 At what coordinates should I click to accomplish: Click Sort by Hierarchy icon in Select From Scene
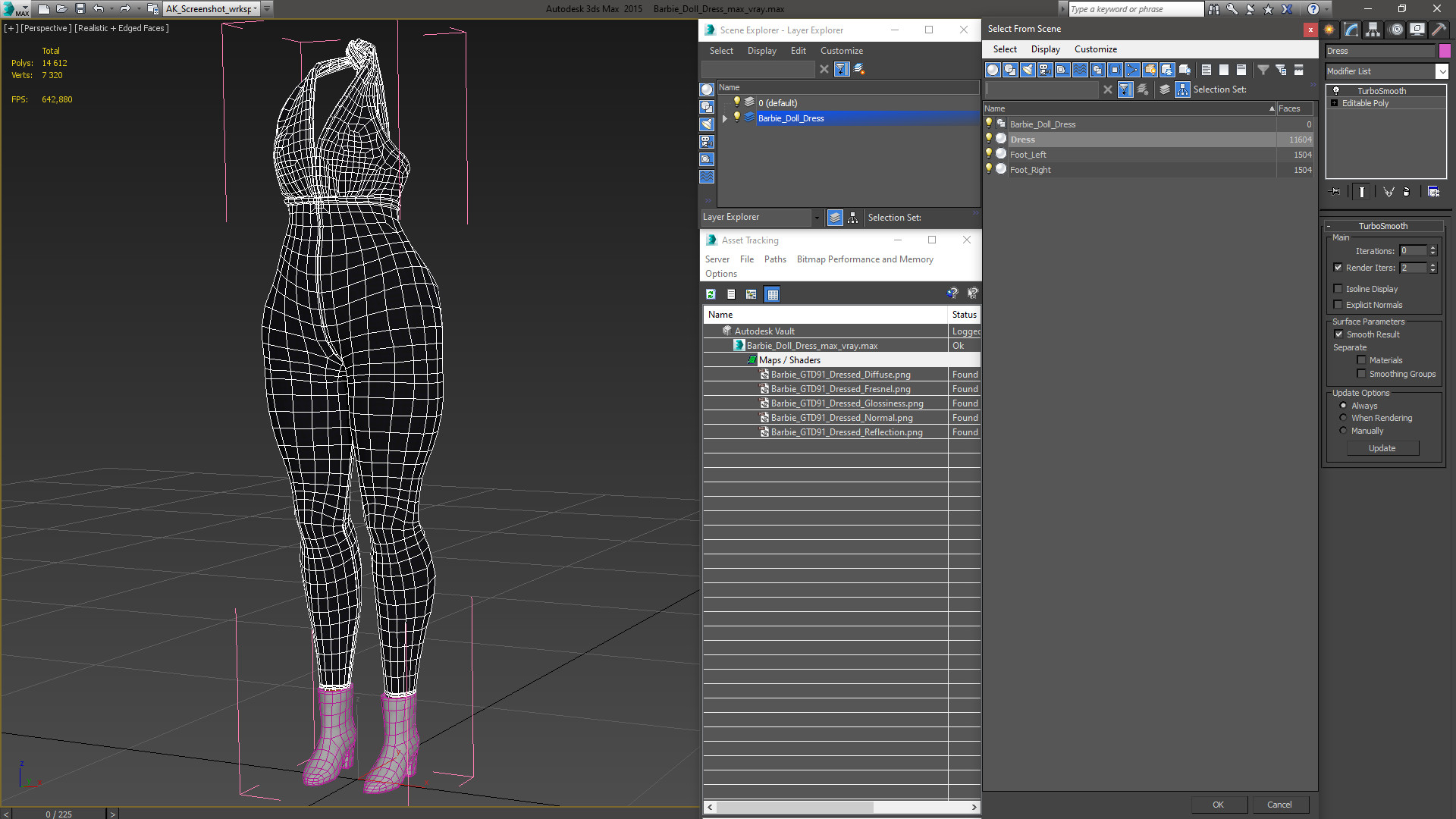1183,89
